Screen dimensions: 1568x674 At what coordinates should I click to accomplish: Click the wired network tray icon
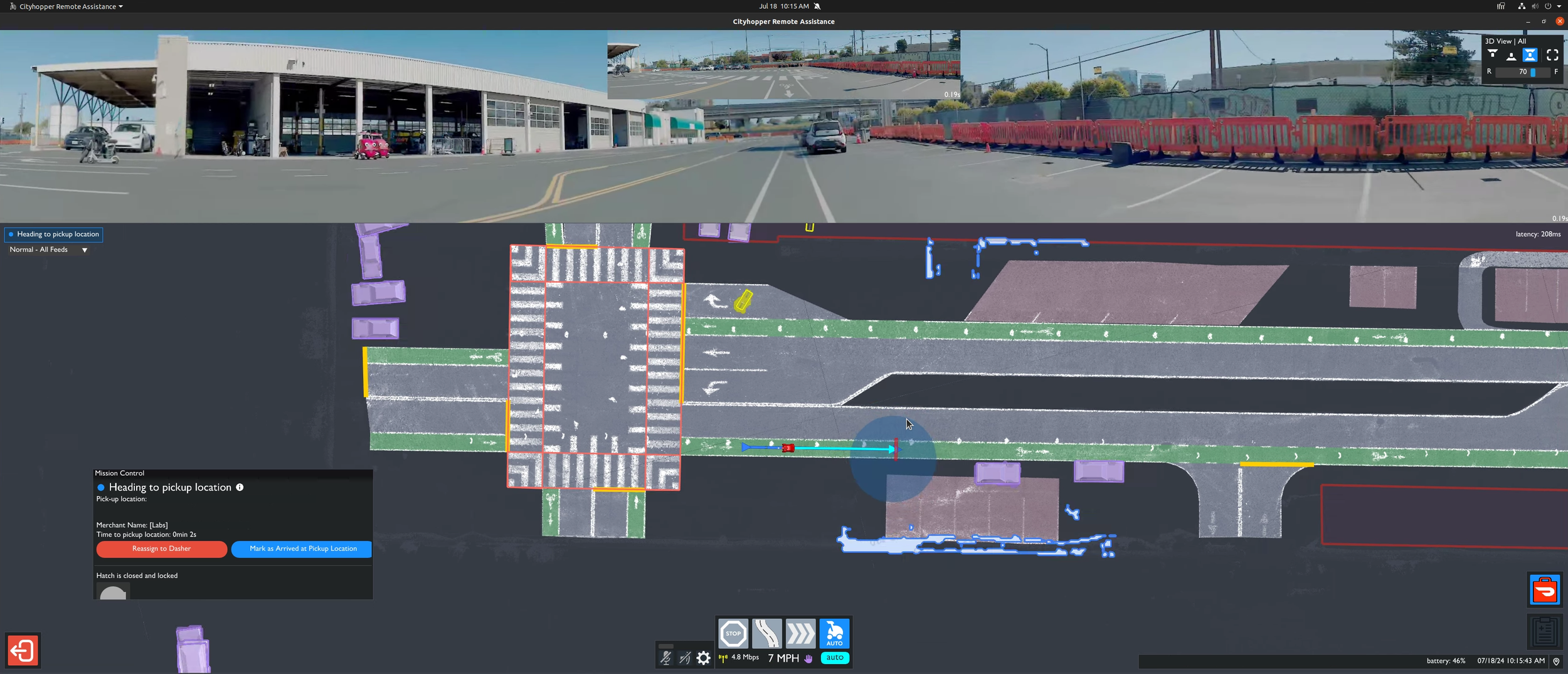1521,6
